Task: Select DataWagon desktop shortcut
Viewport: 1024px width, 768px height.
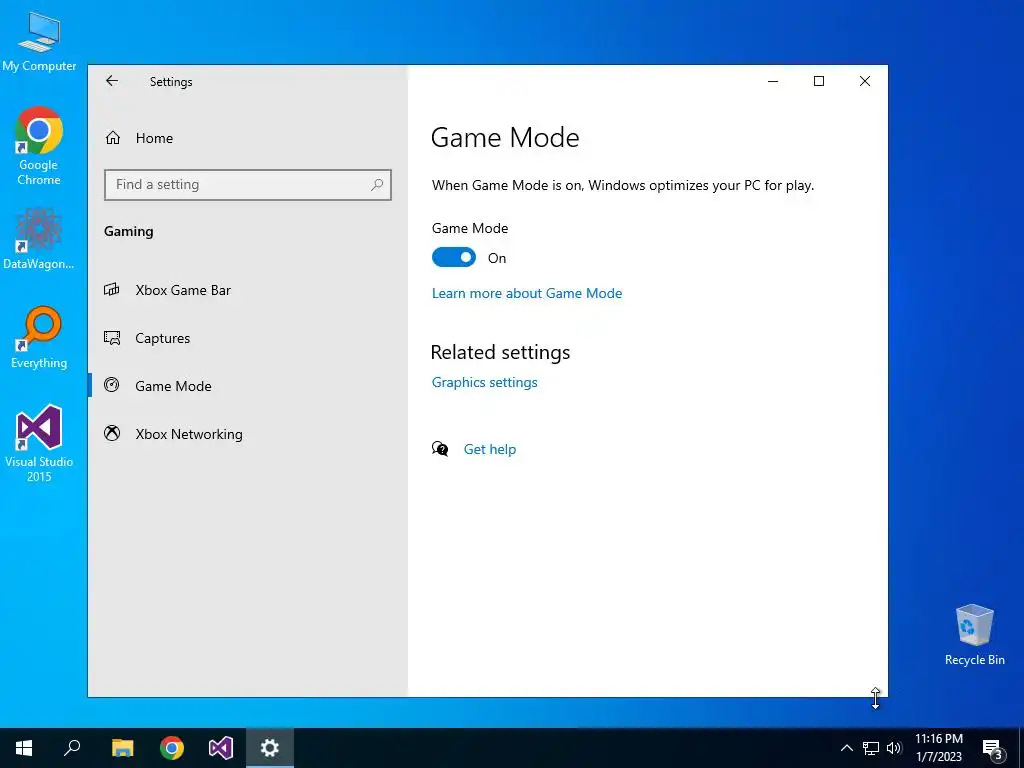Action: pyautogui.click(x=39, y=239)
